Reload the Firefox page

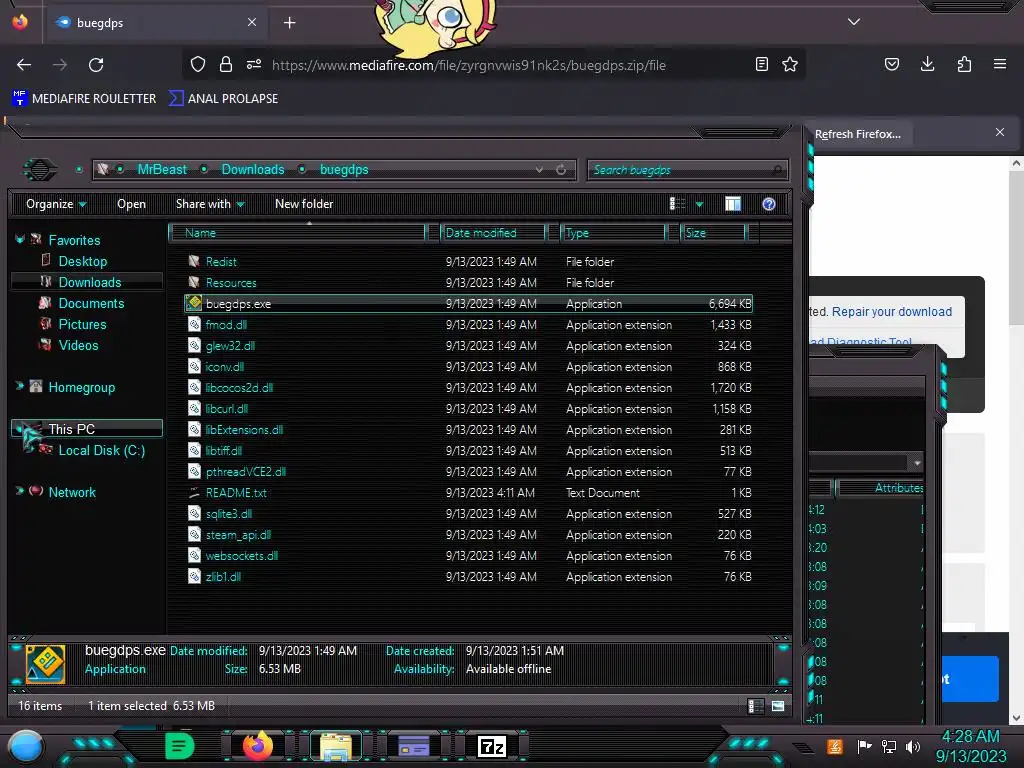point(96,65)
